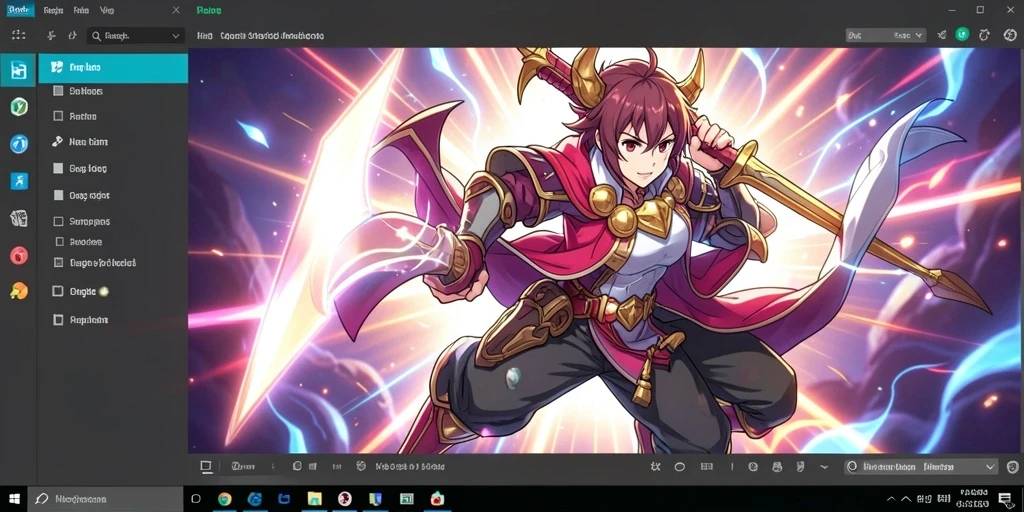Open the red app icon on the taskbar

437,499
